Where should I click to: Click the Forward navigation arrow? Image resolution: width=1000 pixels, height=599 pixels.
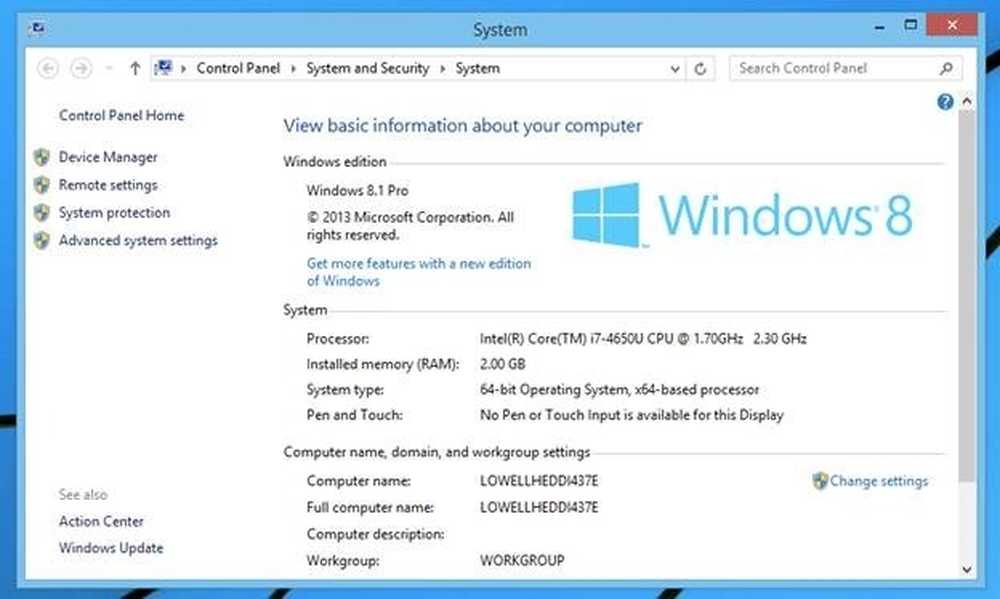[x=81, y=68]
